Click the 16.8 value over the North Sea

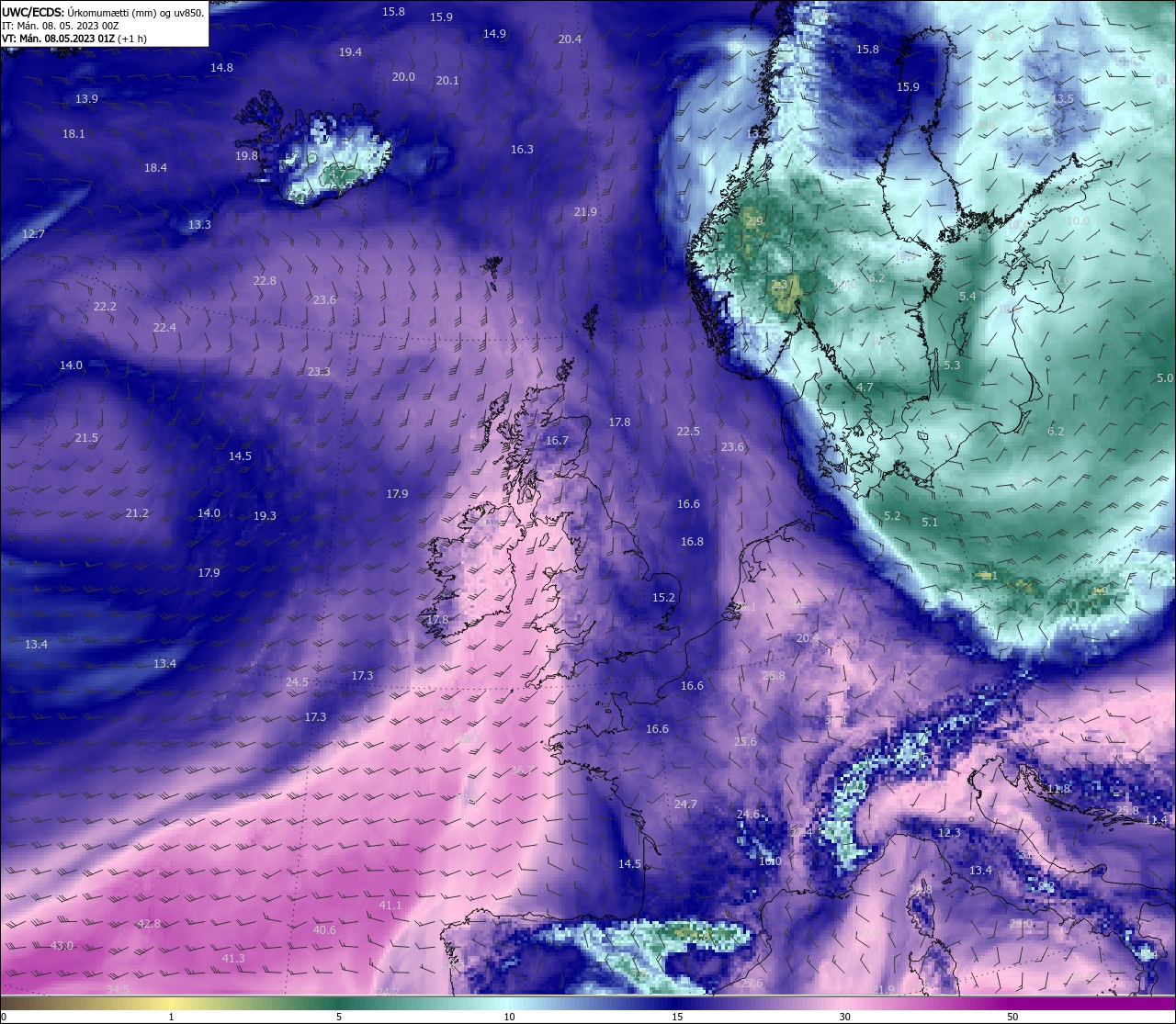[x=692, y=542]
